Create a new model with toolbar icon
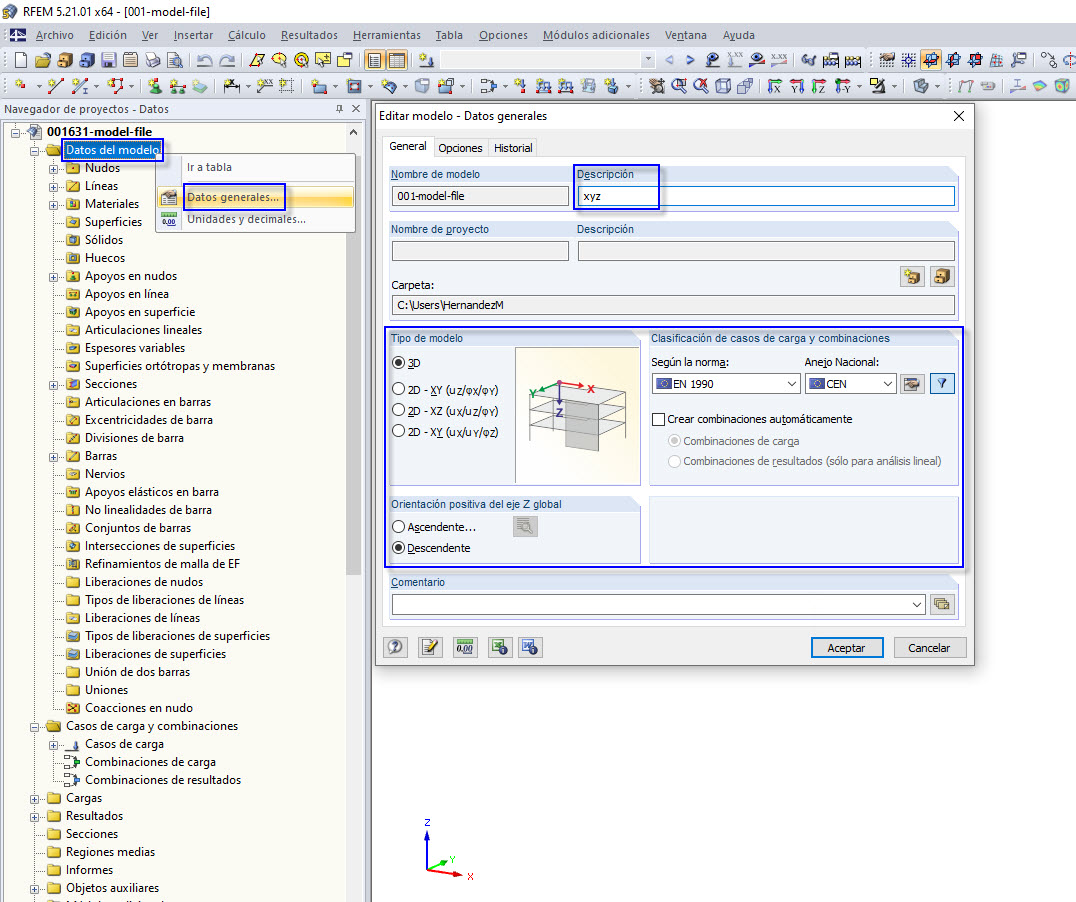This screenshot has width=1076, height=902. click(21, 60)
